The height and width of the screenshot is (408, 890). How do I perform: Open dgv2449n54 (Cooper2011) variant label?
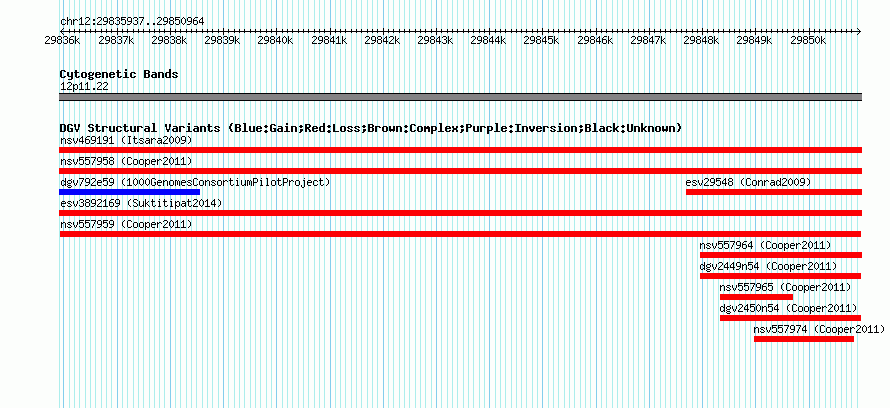[768, 266]
